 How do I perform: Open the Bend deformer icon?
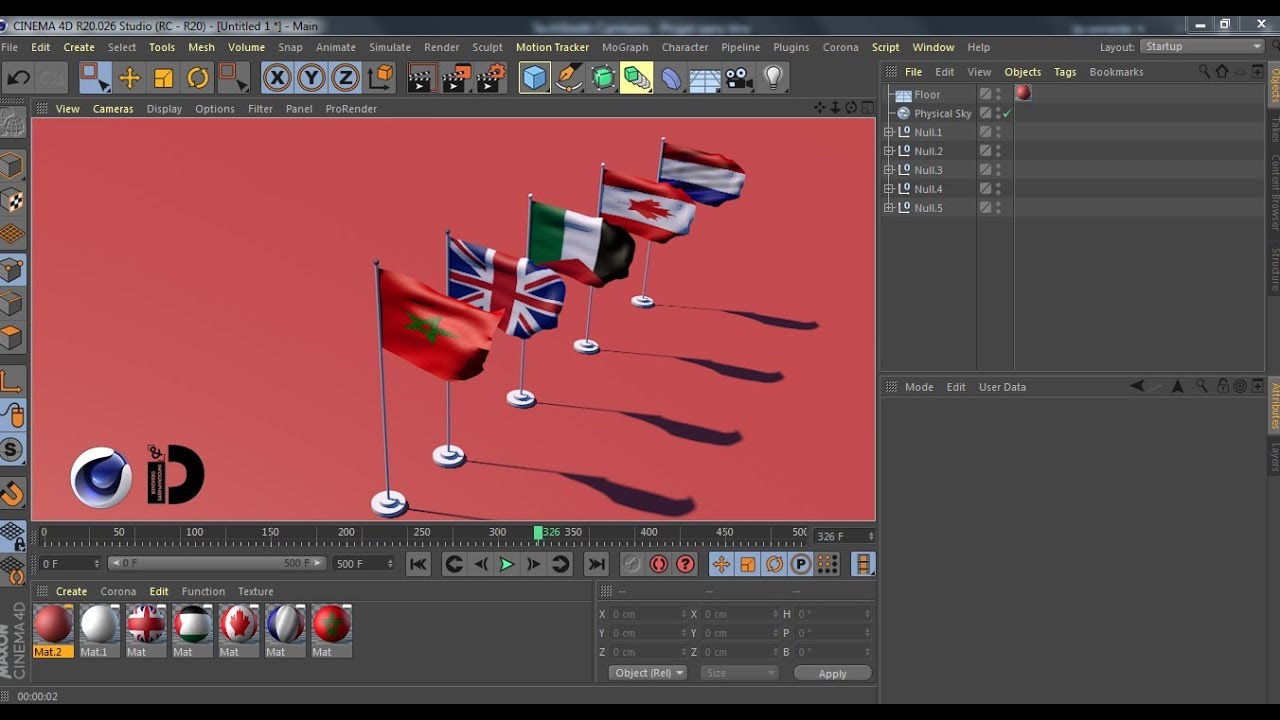671,77
